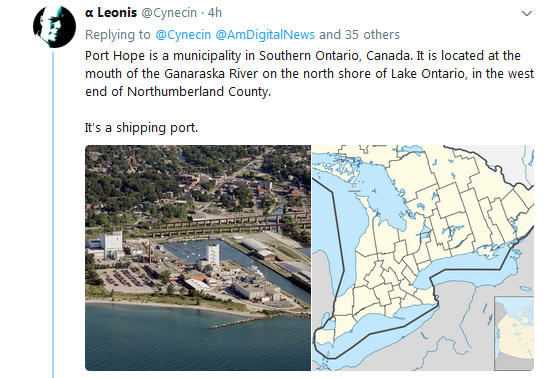The width and height of the screenshot is (550, 378).
Task: Select the 'Replying to' label text
Action: pyautogui.click(x=118, y=35)
